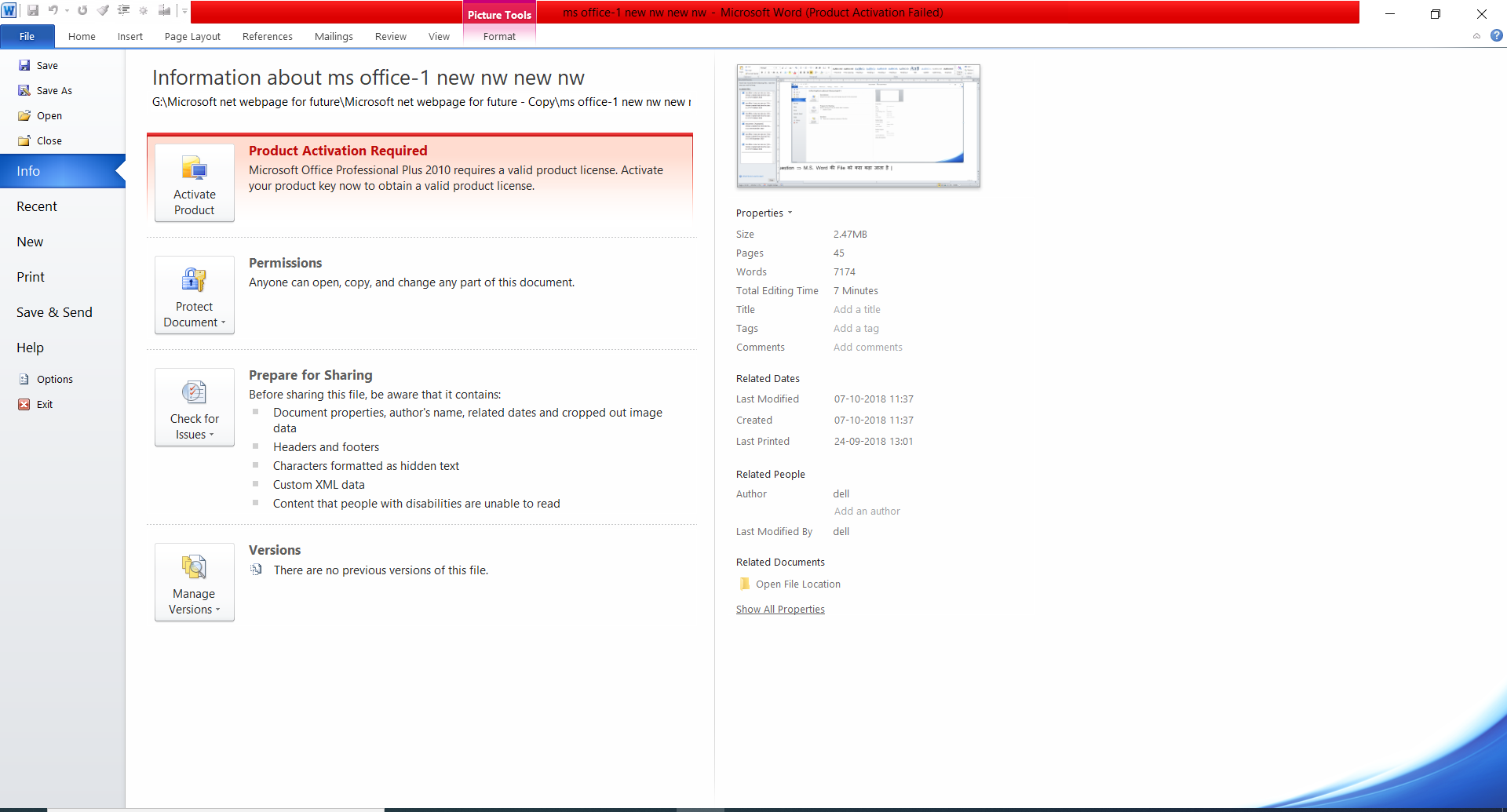The width and height of the screenshot is (1507, 812).
Task: Click the Corrections (sun) icon in Quick Access Toolbar
Action: (143, 10)
